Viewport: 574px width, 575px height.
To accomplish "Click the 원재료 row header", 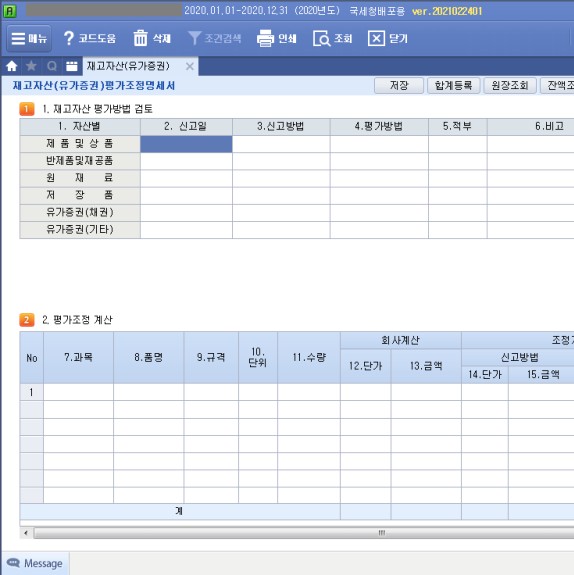I will (x=80, y=178).
